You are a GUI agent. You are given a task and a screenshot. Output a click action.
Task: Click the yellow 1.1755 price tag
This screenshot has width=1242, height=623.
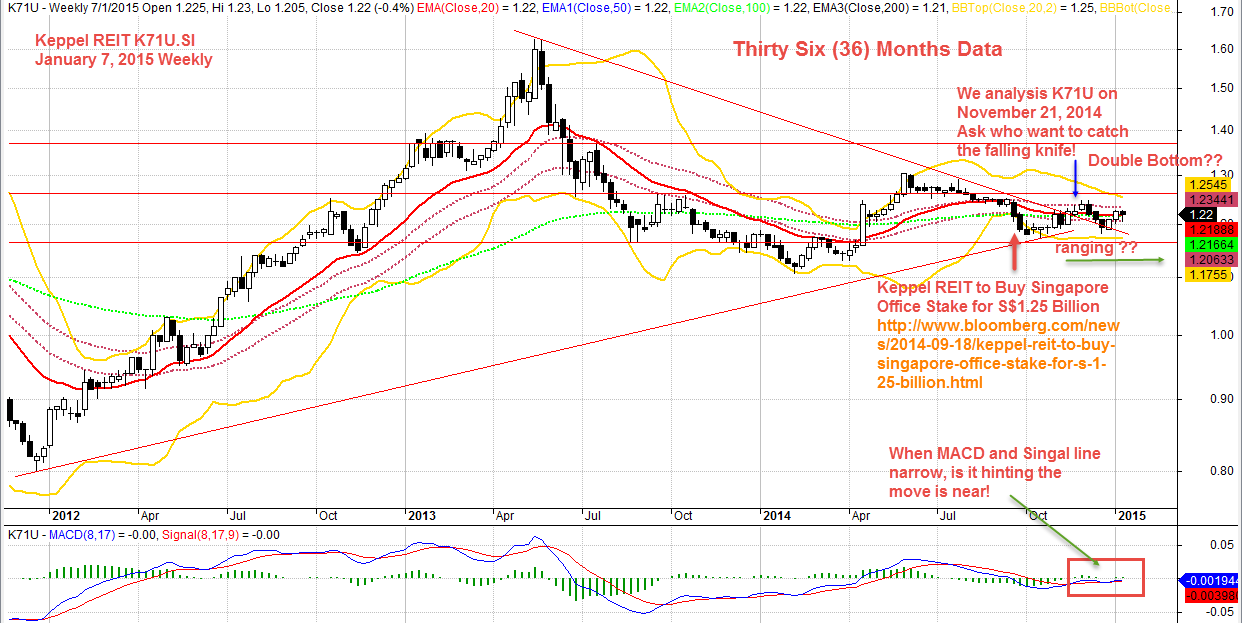[x=1206, y=273]
